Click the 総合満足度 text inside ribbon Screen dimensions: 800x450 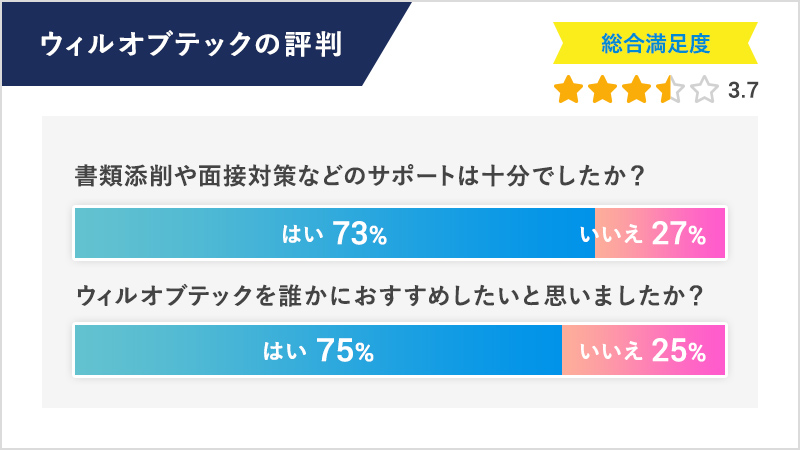656,43
